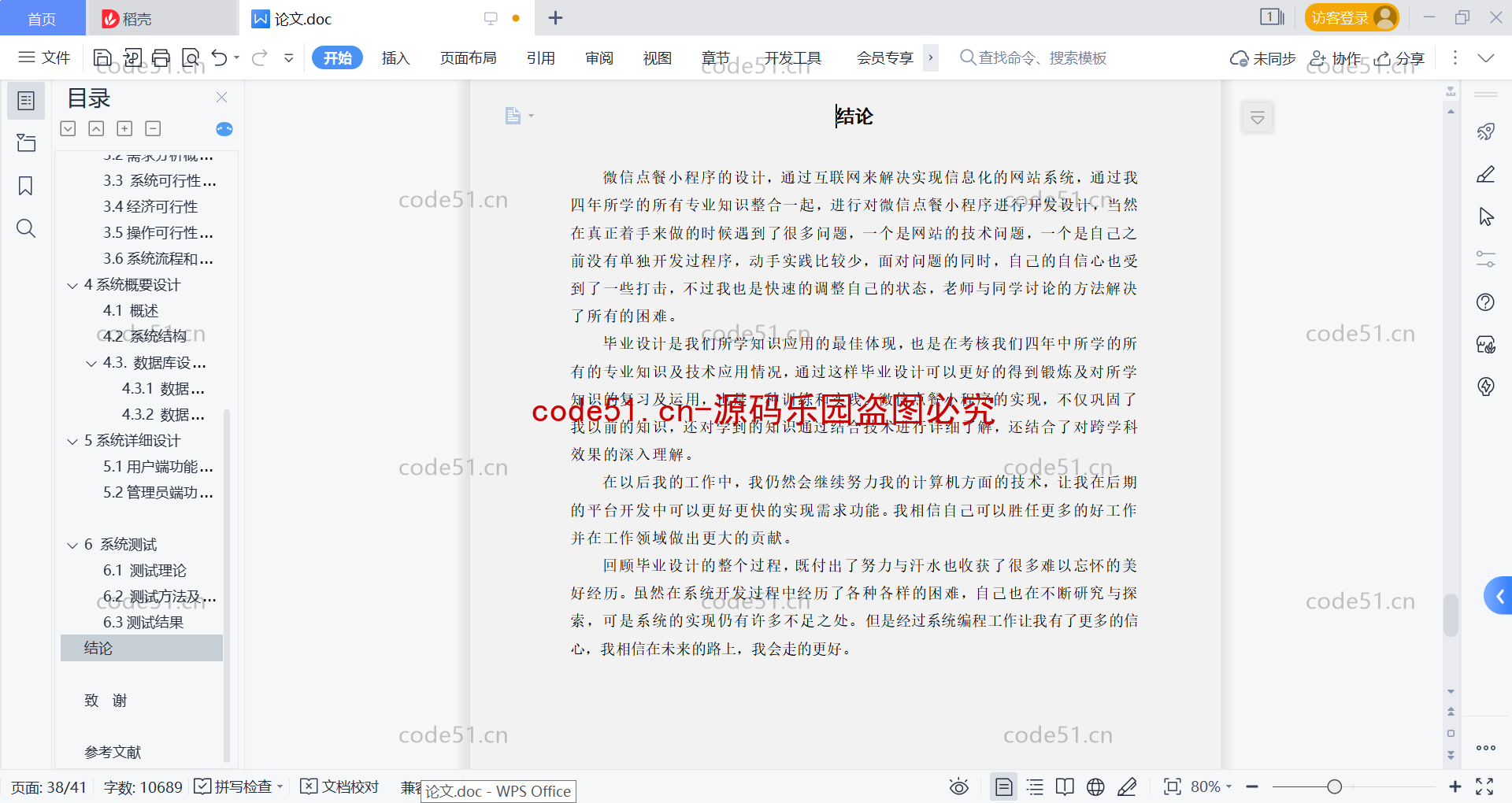1512x803 pixels.
Task: Open the Bookmarks icon in left sidebar
Action: pos(26,186)
